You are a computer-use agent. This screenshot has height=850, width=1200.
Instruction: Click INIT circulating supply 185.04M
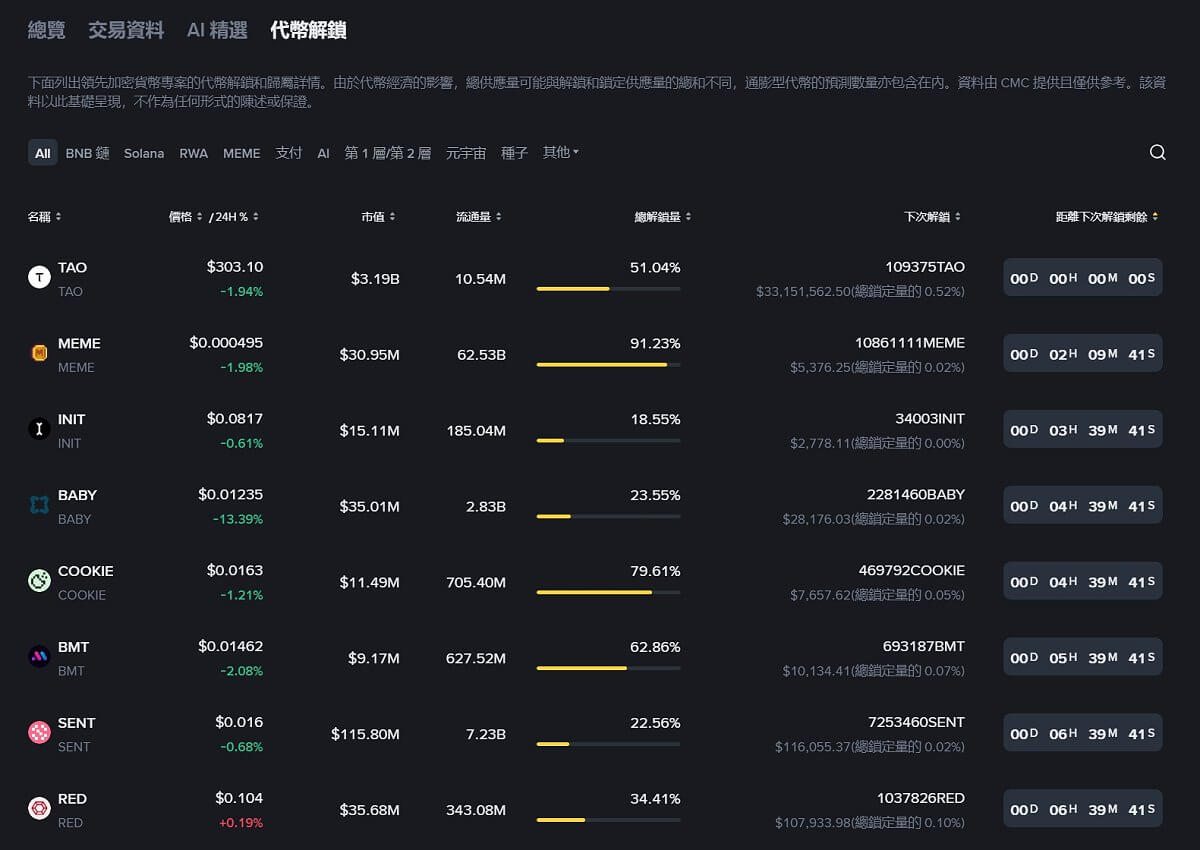click(x=476, y=431)
